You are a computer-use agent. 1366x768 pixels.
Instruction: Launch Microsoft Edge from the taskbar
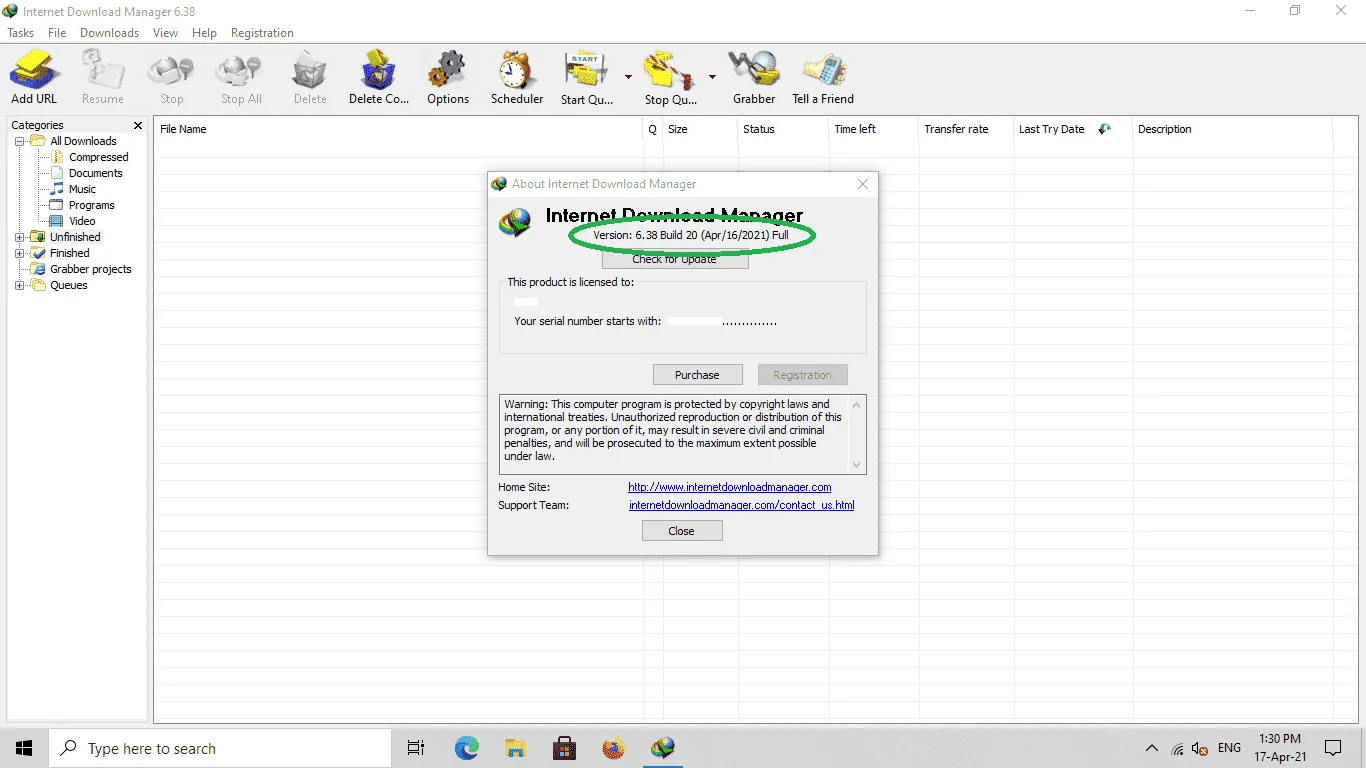pyautogui.click(x=466, y=748)
